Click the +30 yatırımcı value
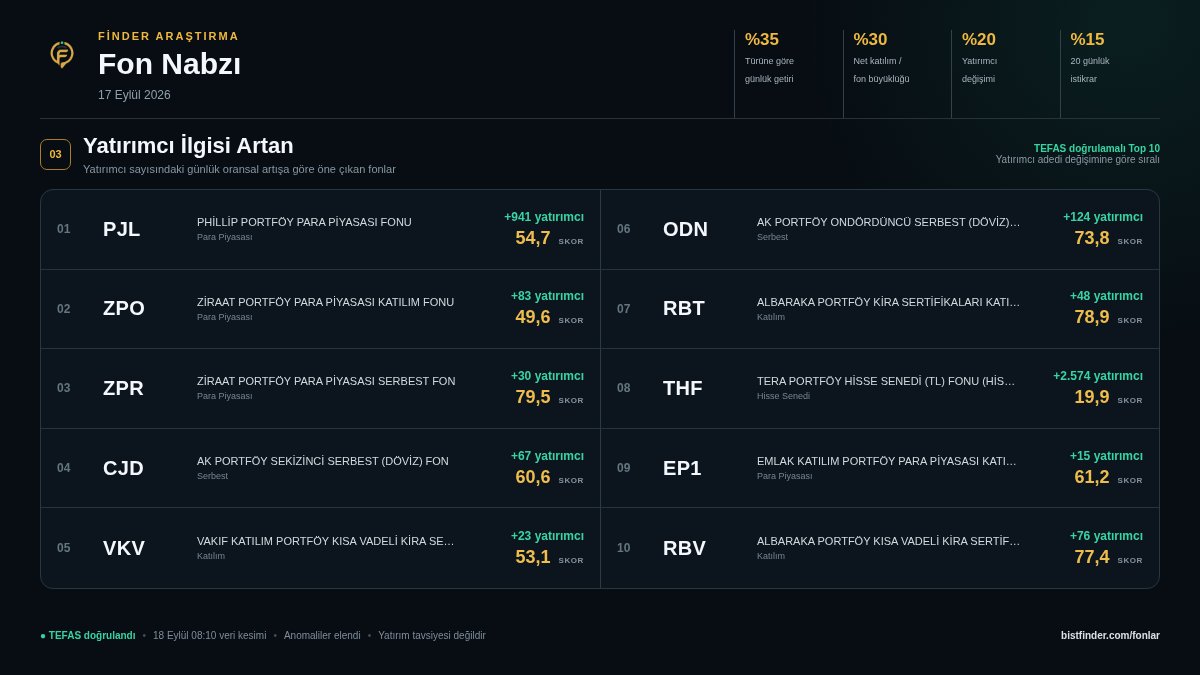Viewport: 1200px width, 675px height. click(547, 376)
